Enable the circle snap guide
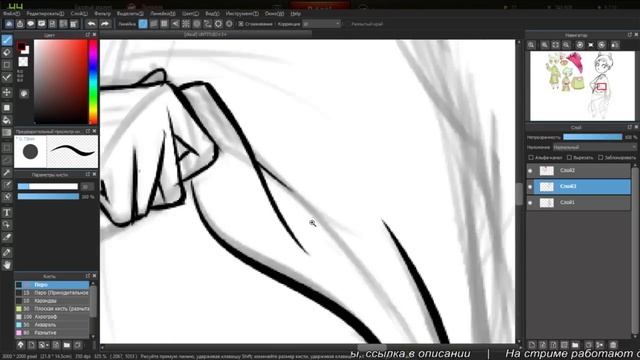Image resolution: width=640 pixels, height=360 pixels. pyautogui.click(x=196, y=24)
